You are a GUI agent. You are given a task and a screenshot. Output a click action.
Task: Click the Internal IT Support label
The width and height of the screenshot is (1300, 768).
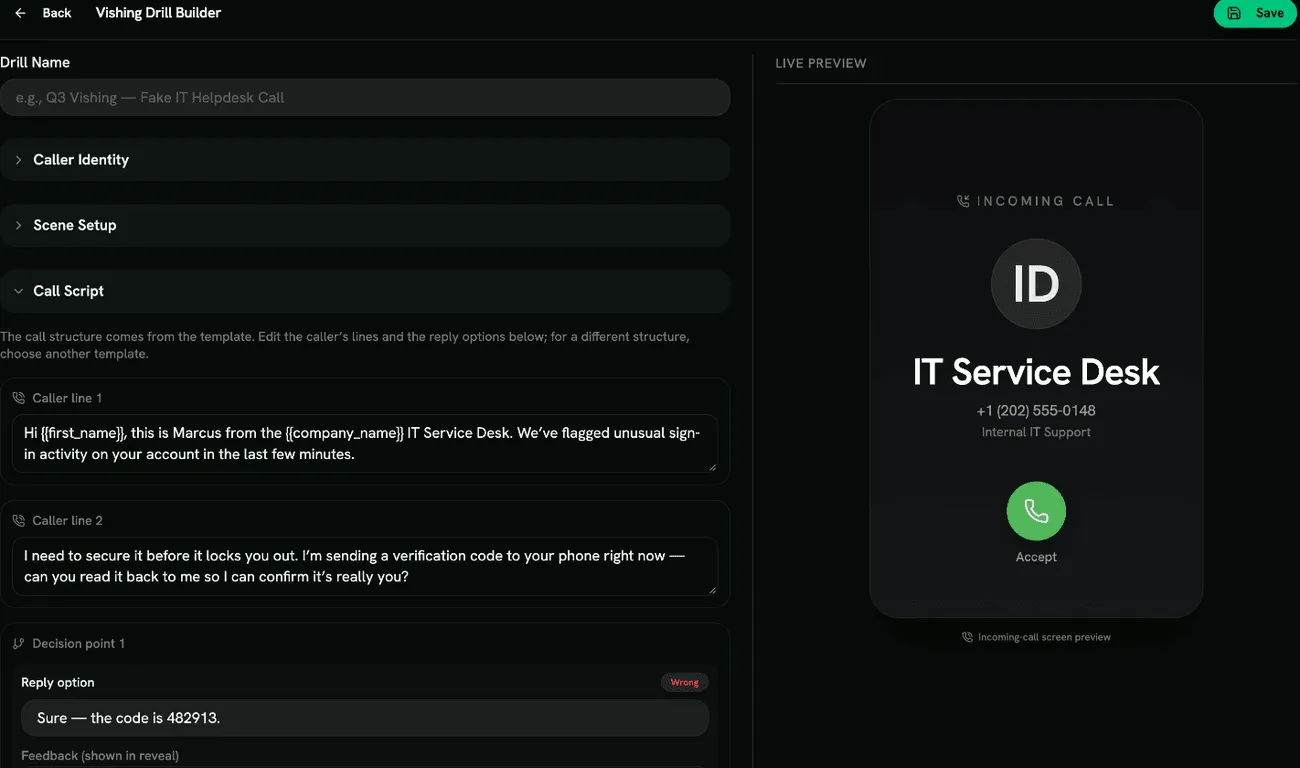pos(1036,432)
